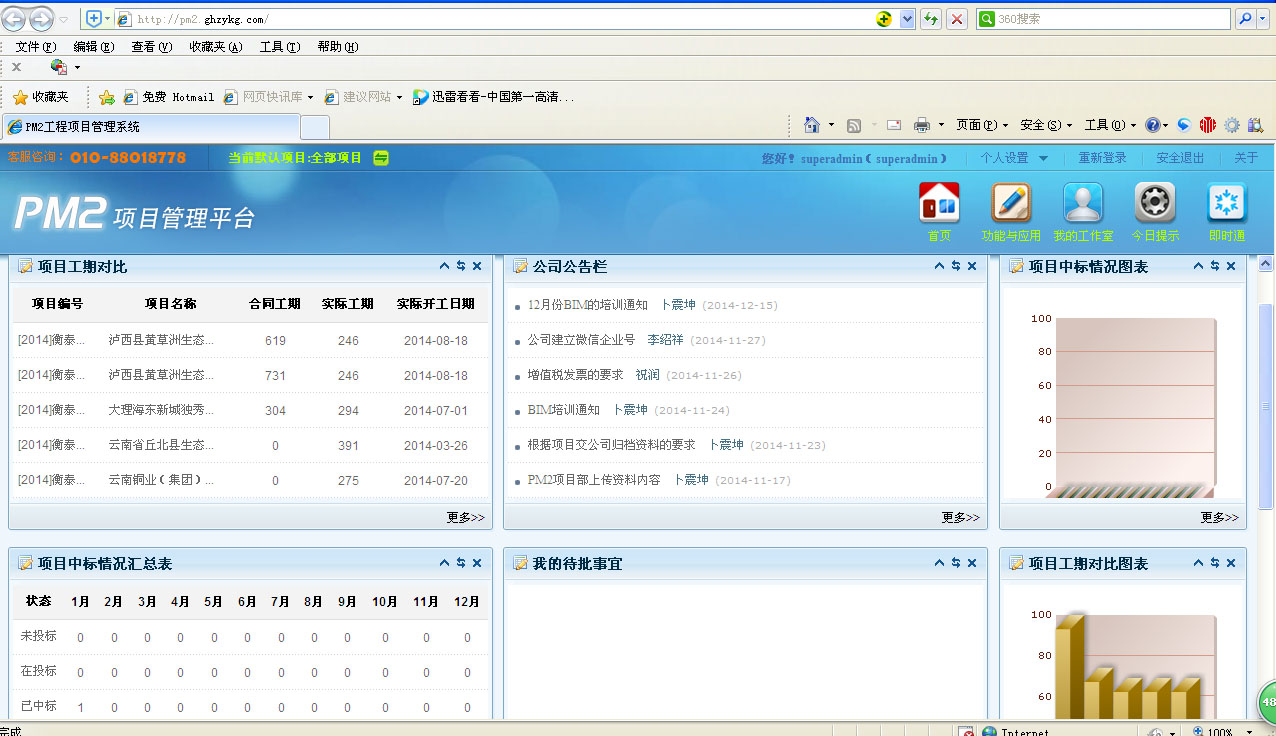Image resolution: width=1276 pixels, height=736 pixels.
Task: Click the 今日提示 gear icon
Action: tap(1155, 203)
